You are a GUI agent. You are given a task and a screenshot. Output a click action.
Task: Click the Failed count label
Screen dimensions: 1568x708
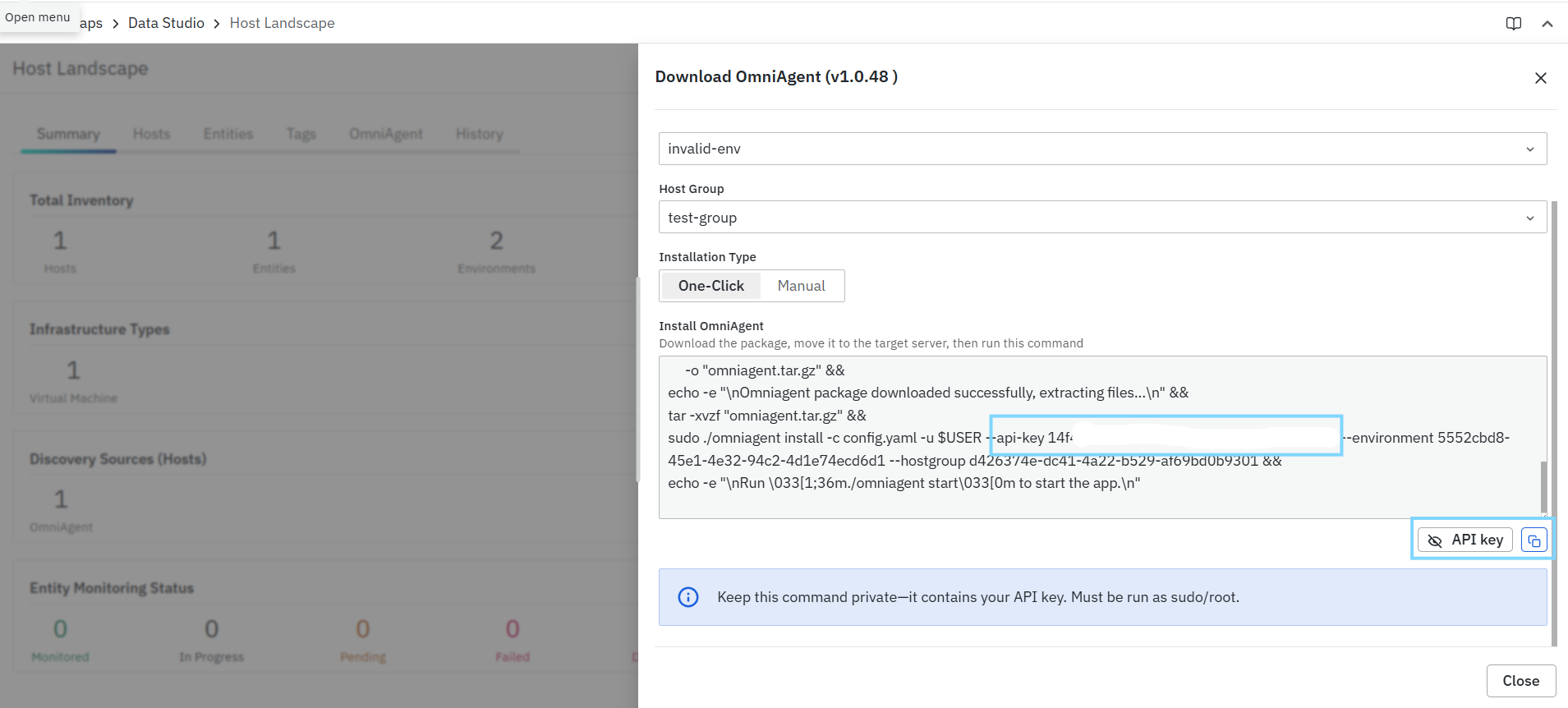click(513, 657)
